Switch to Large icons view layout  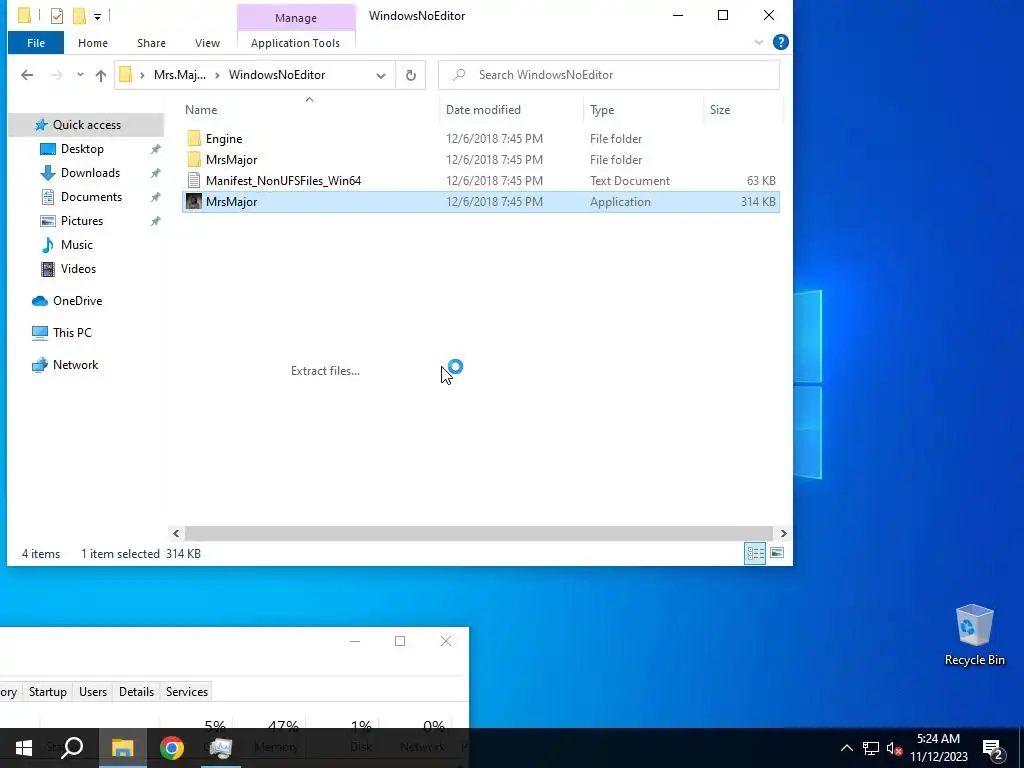click(776, 554)
